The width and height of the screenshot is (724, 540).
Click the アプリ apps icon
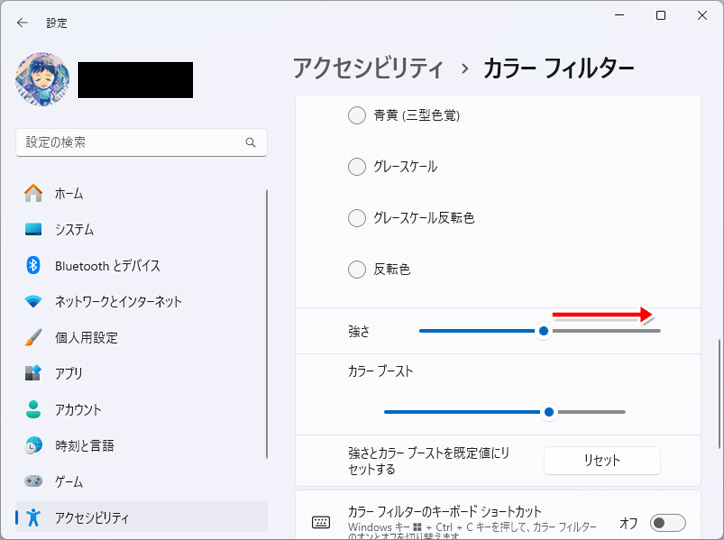[33, 373]
